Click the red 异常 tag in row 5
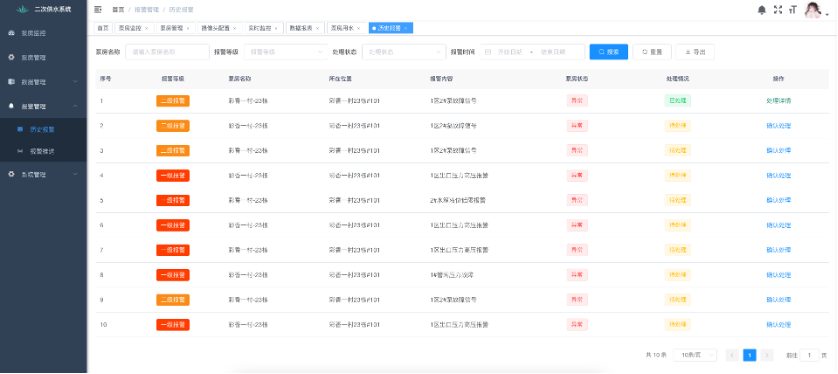 coord(577,200)
